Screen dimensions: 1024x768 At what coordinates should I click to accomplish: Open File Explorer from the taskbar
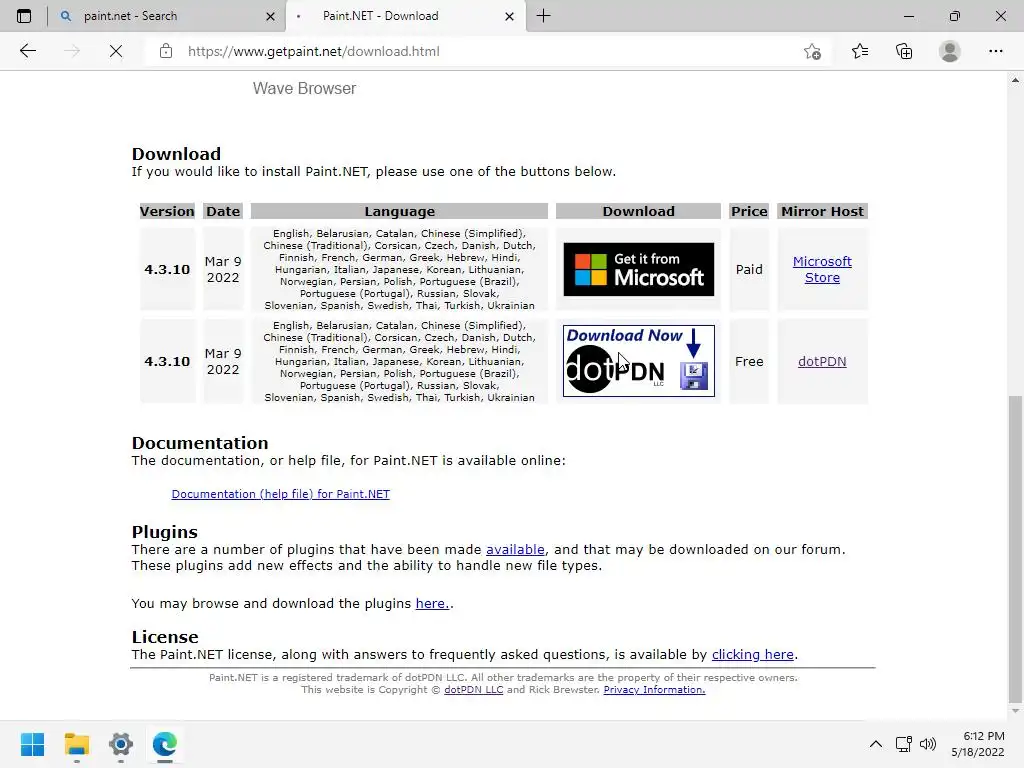[77, 744]
